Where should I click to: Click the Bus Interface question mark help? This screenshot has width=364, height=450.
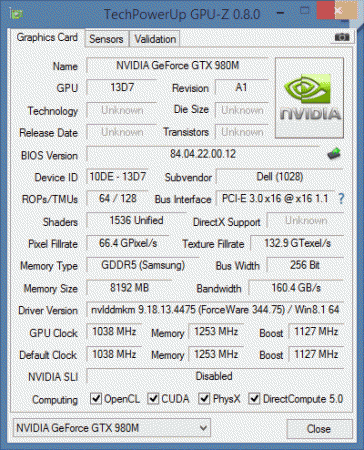(341, 199)
